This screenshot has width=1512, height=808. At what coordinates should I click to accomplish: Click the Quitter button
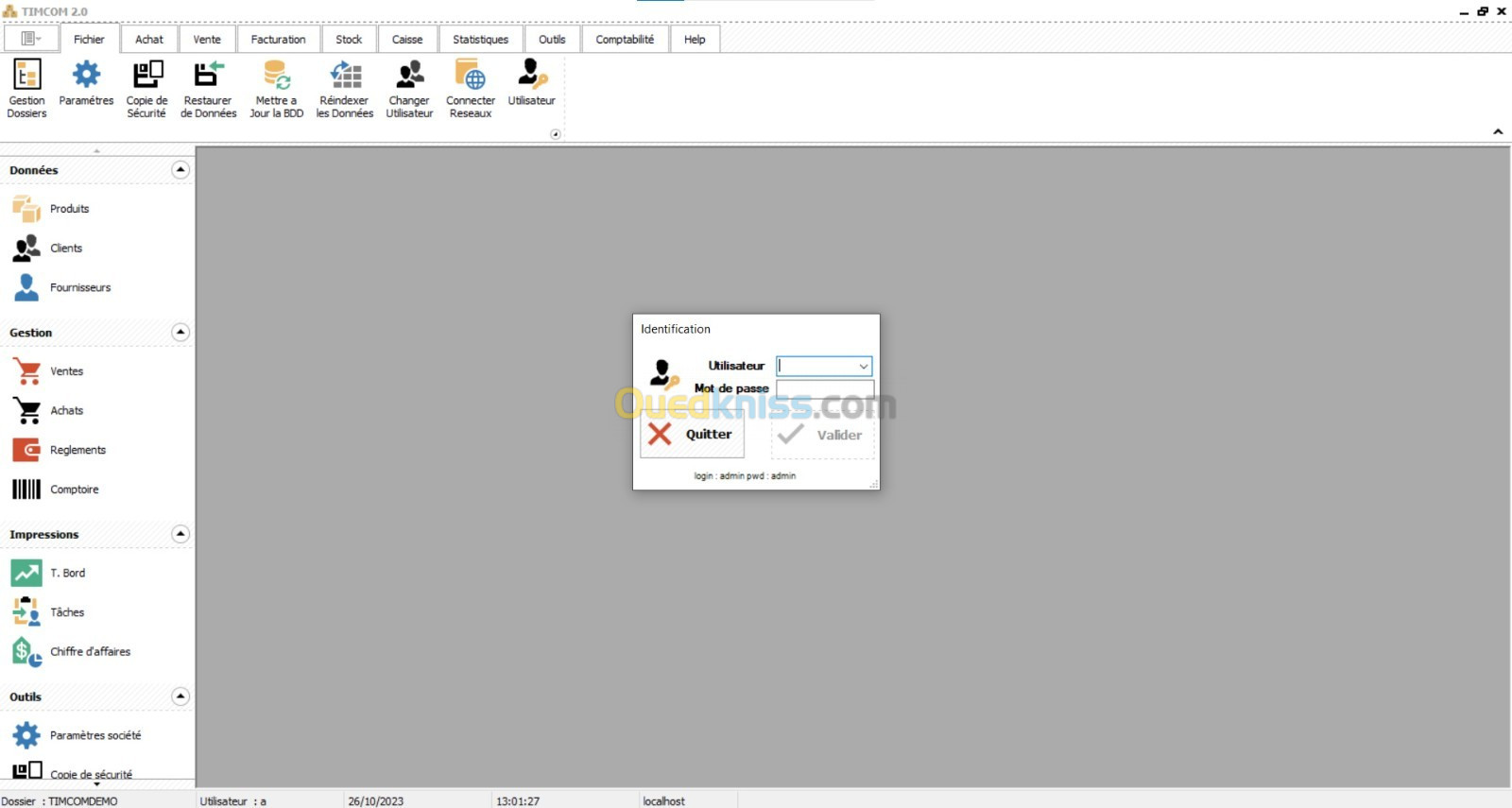pos(692,435)
